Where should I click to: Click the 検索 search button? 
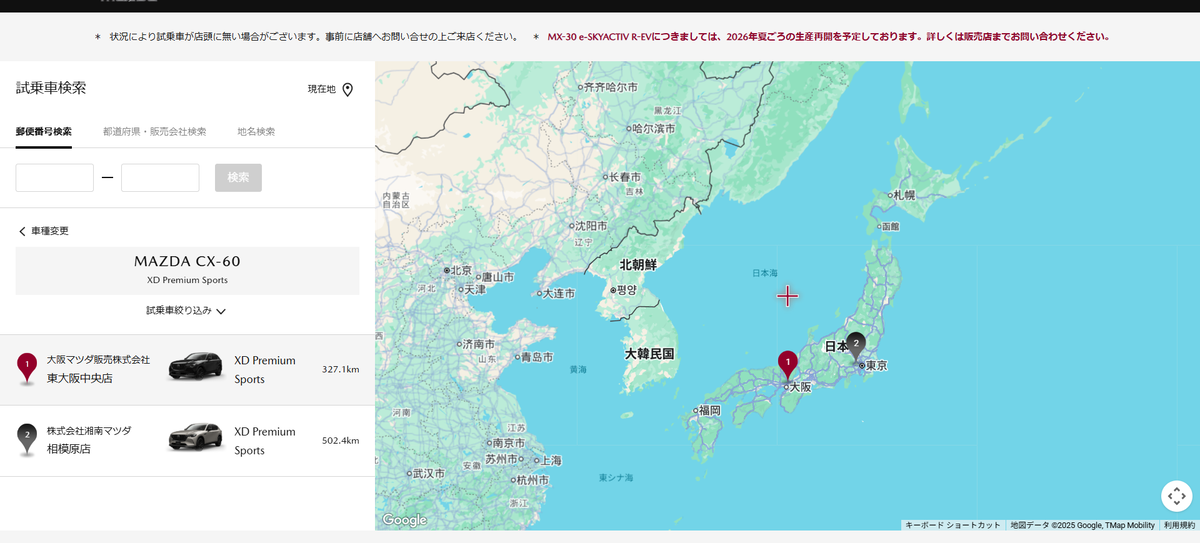pos(238,178)
